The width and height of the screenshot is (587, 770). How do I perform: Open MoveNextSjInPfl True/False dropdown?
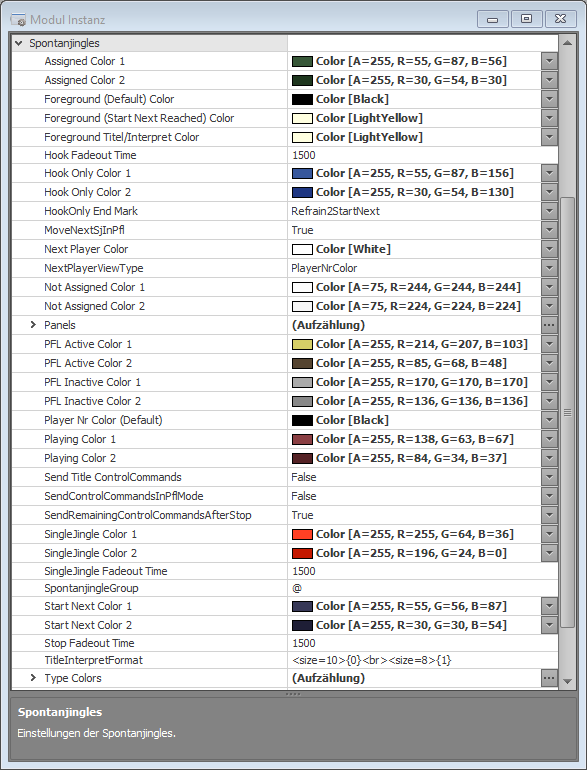tap(549, 230)
